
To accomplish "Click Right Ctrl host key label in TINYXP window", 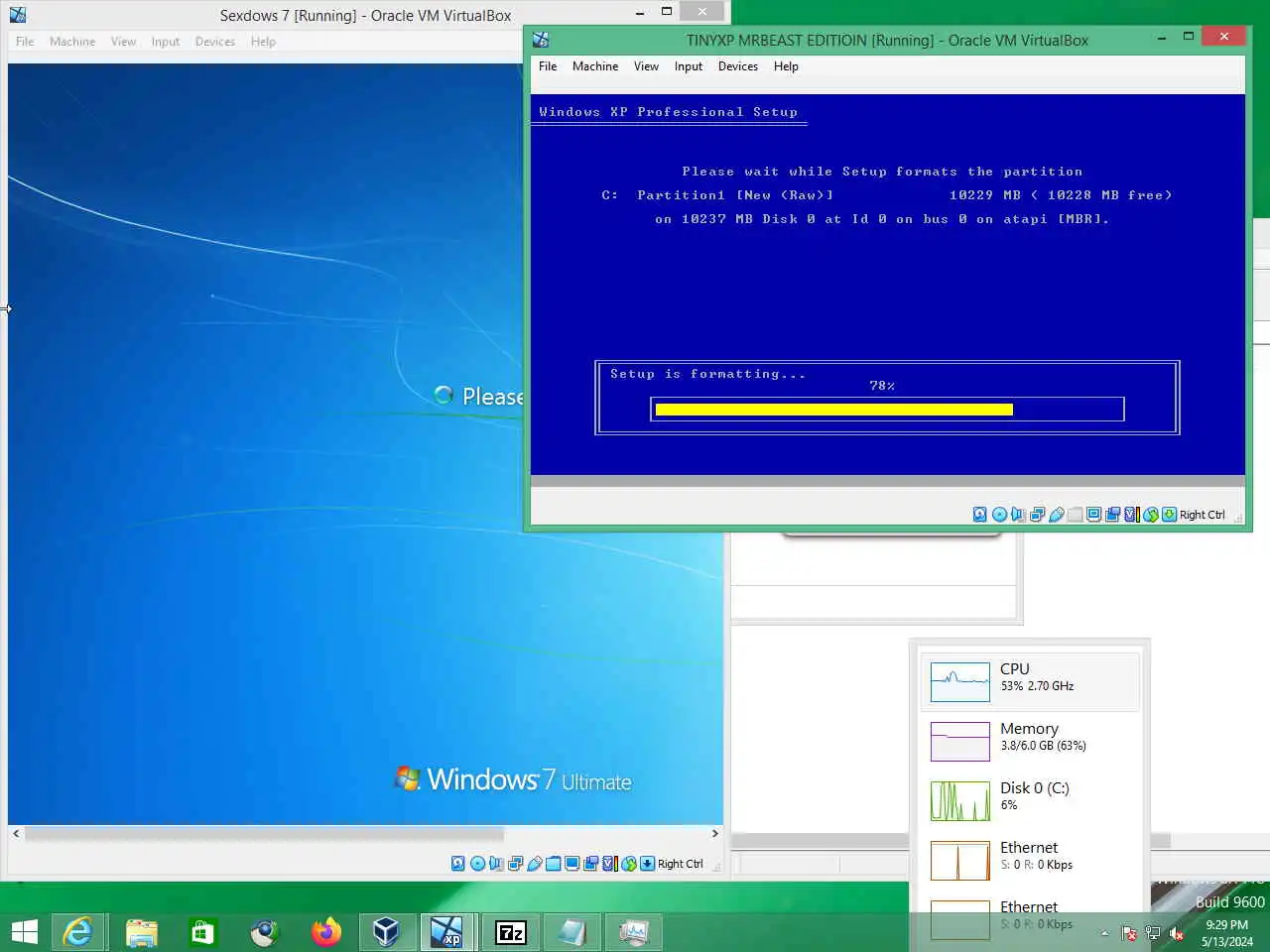I will point(1203,515).
